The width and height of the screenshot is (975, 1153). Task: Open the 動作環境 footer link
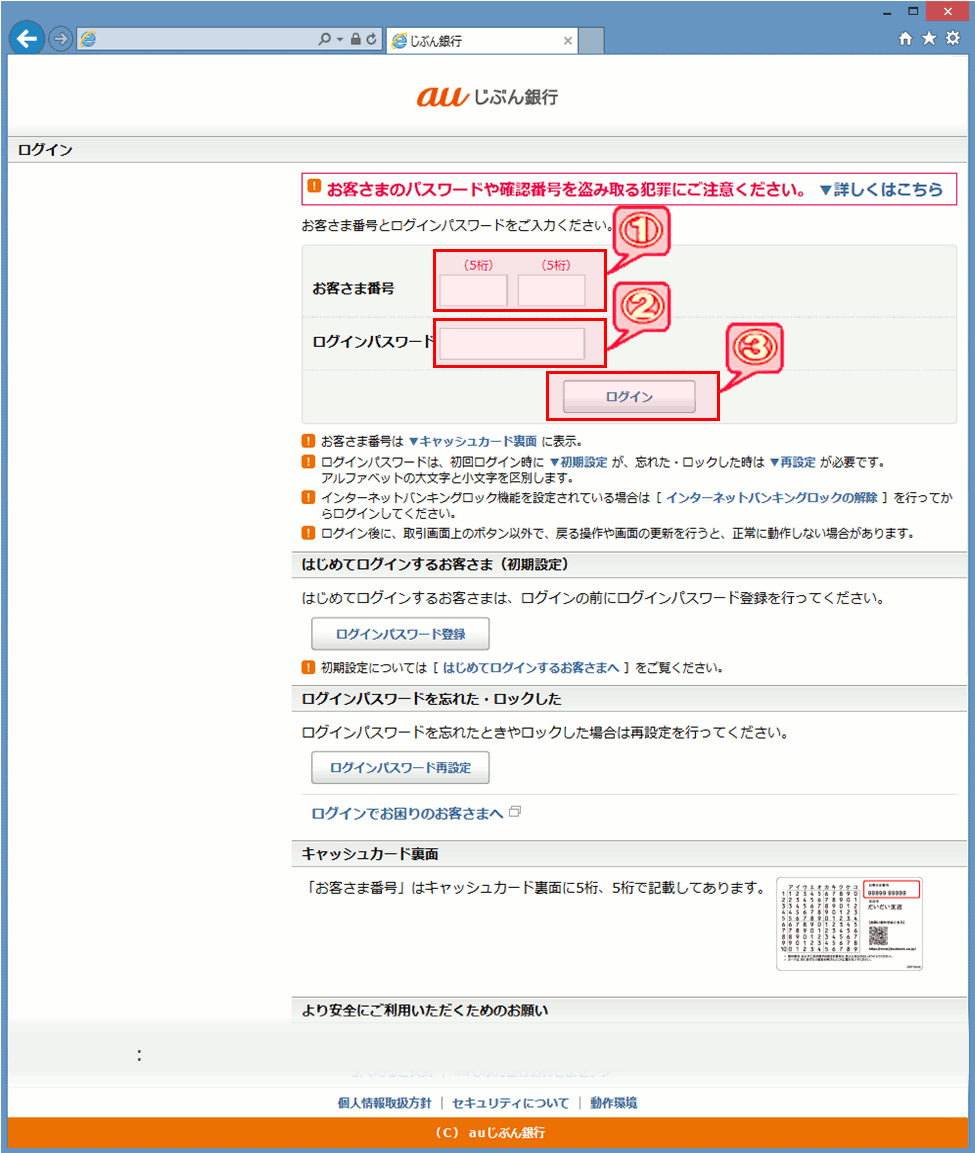613,1103
